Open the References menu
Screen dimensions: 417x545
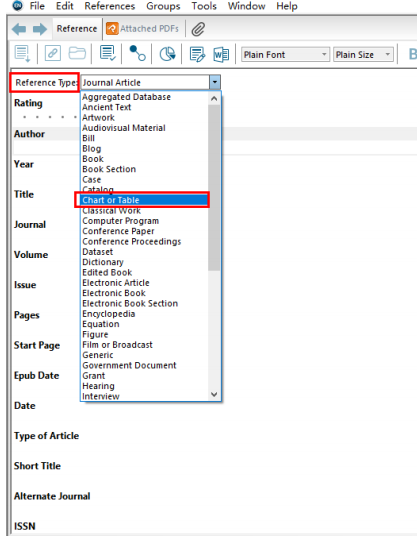(x=109, y=6)
